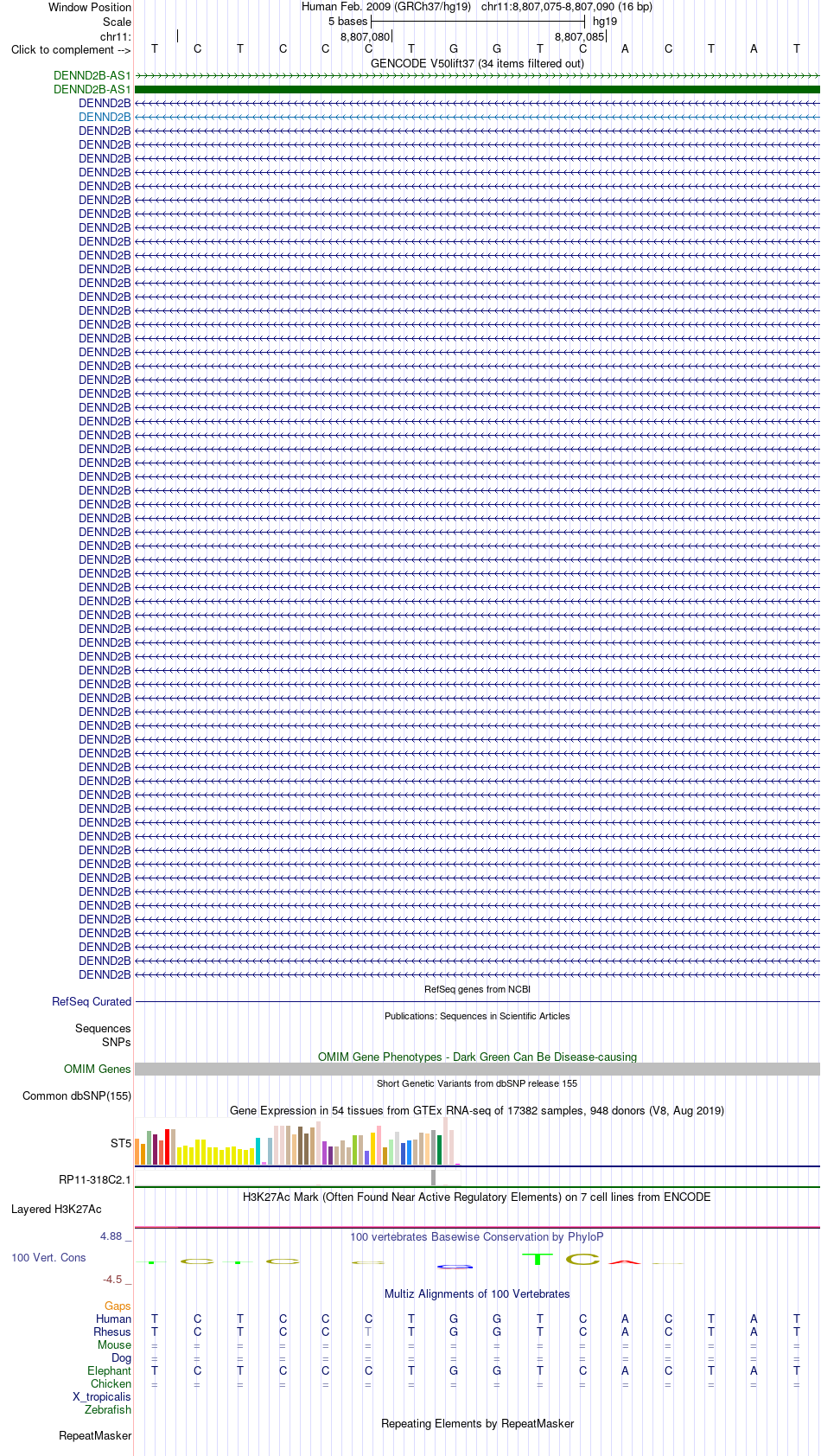Click the Common dbSNP(155) label

point(77,1095)
